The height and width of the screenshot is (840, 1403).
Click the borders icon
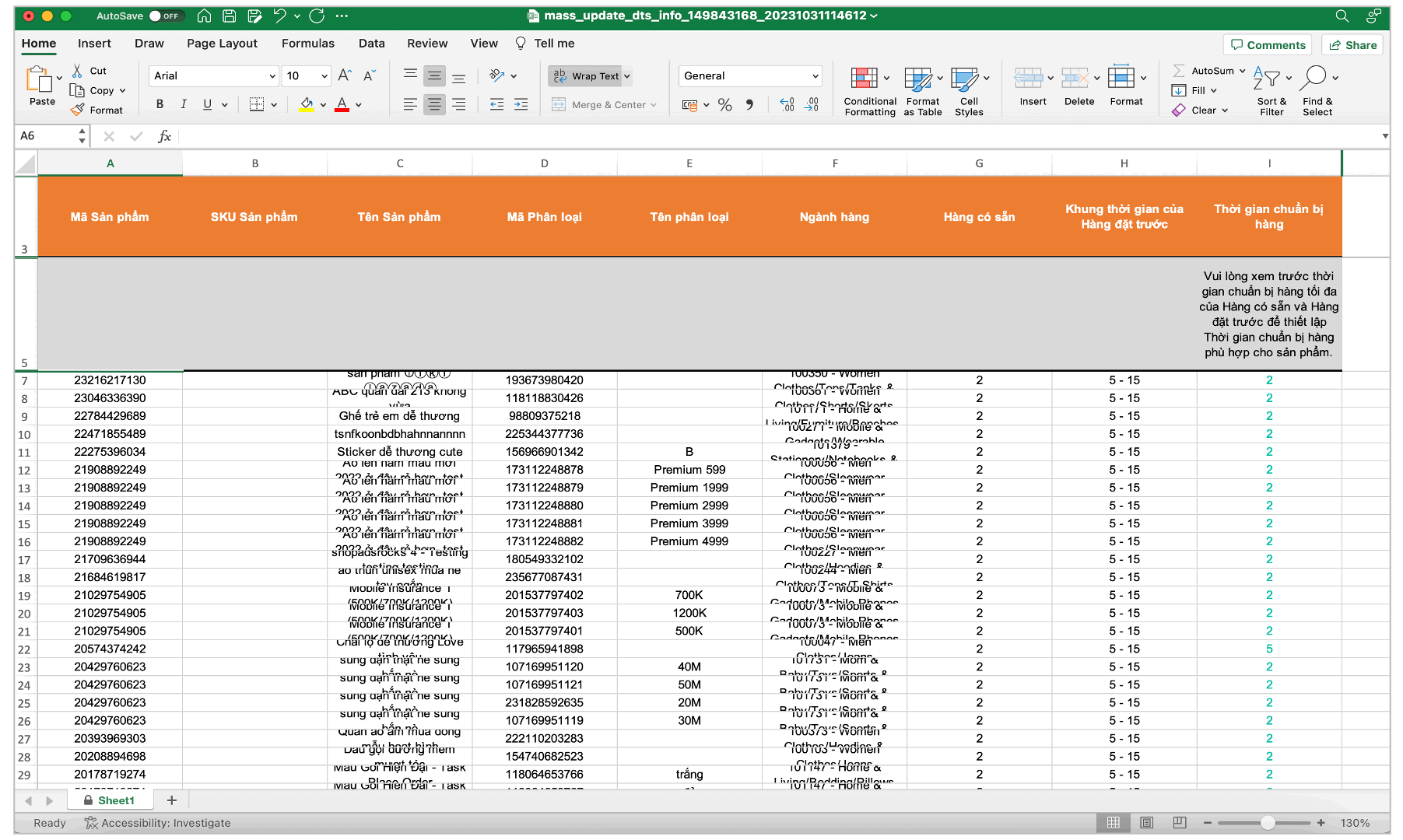[x=256, y=104]
